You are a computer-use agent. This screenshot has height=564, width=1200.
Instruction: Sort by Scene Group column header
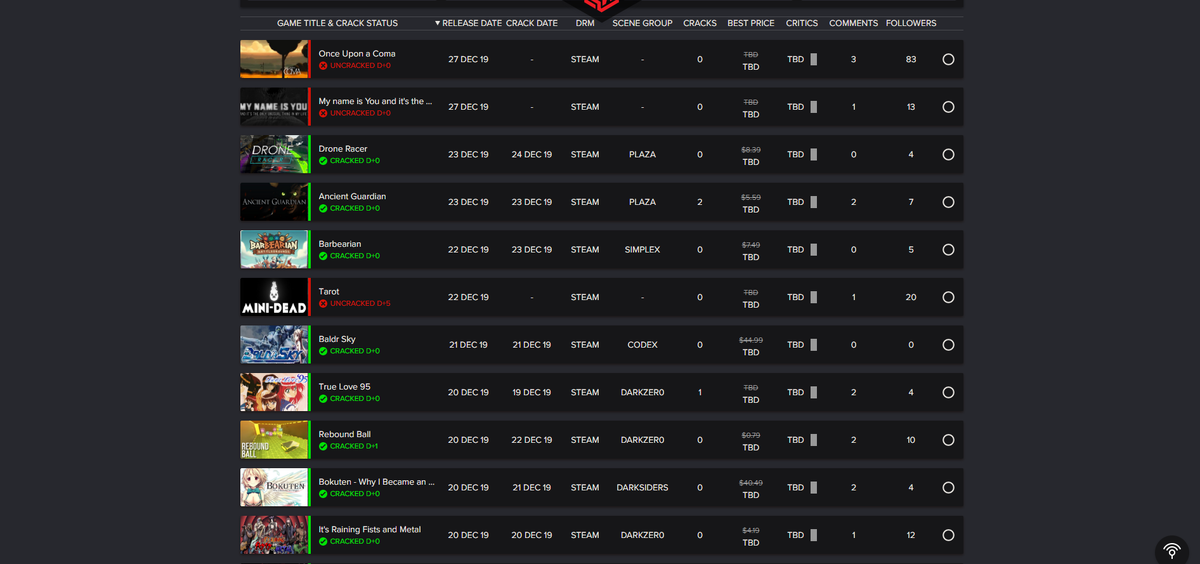pyautogui.click(x=642, y=23)
